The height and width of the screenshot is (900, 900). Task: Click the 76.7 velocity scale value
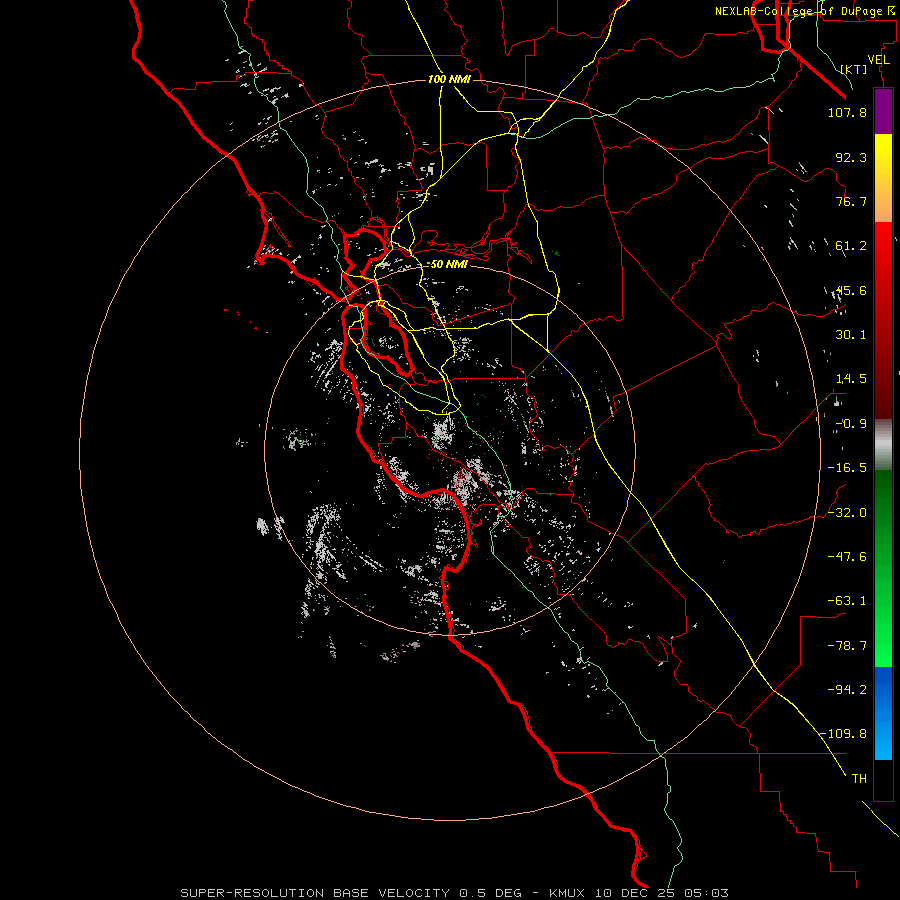coord(851,201)
